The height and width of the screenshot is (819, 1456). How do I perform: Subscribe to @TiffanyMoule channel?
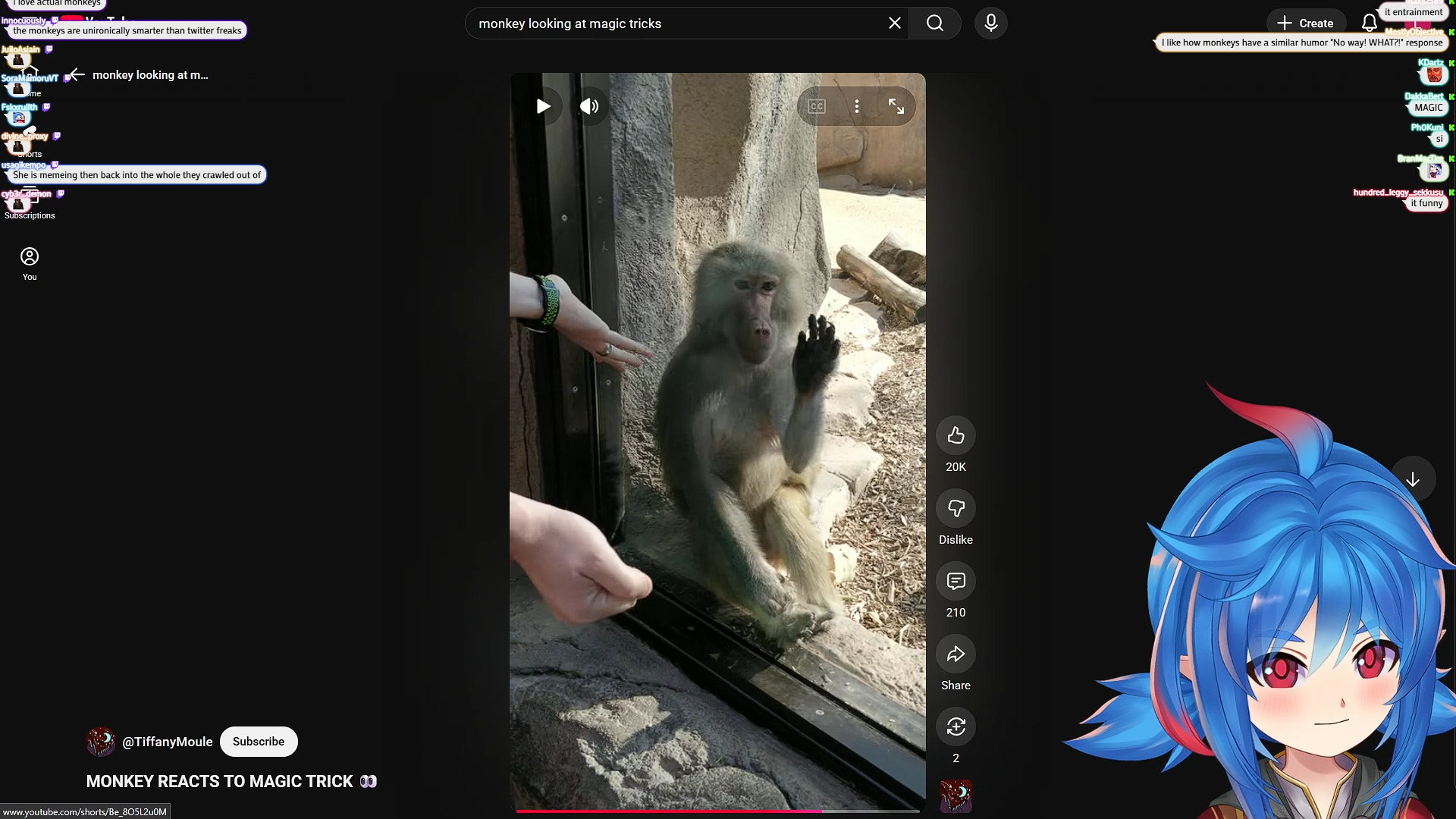point(259,742)
